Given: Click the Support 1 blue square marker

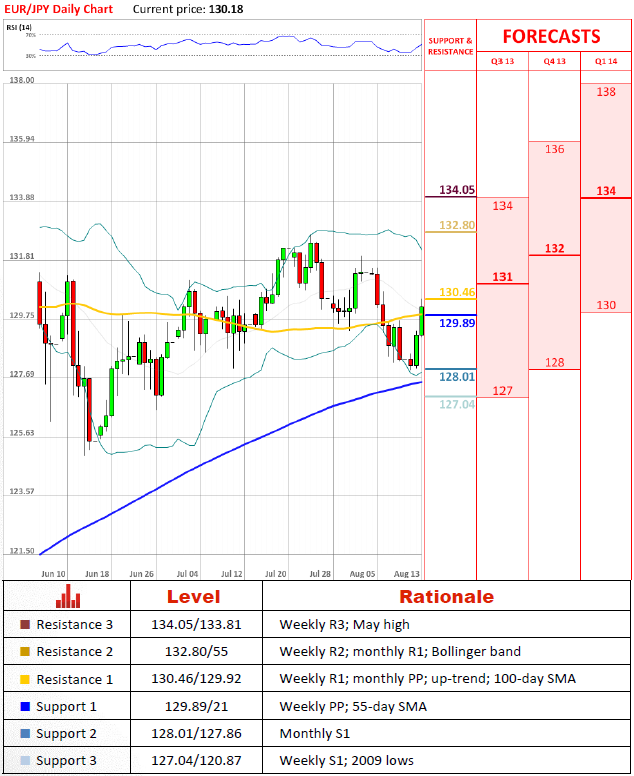Looking at the screenshot, I should [25, 706].
